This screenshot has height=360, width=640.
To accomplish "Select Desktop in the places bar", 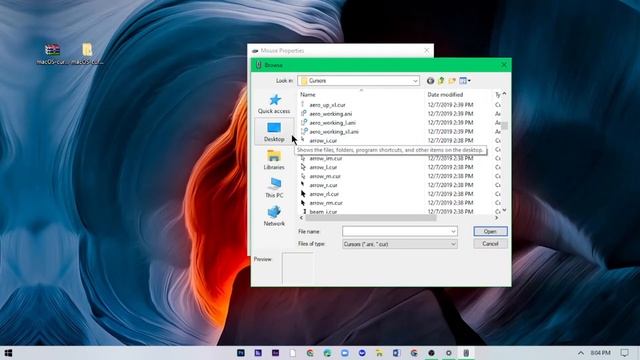I will coord(274,131).
